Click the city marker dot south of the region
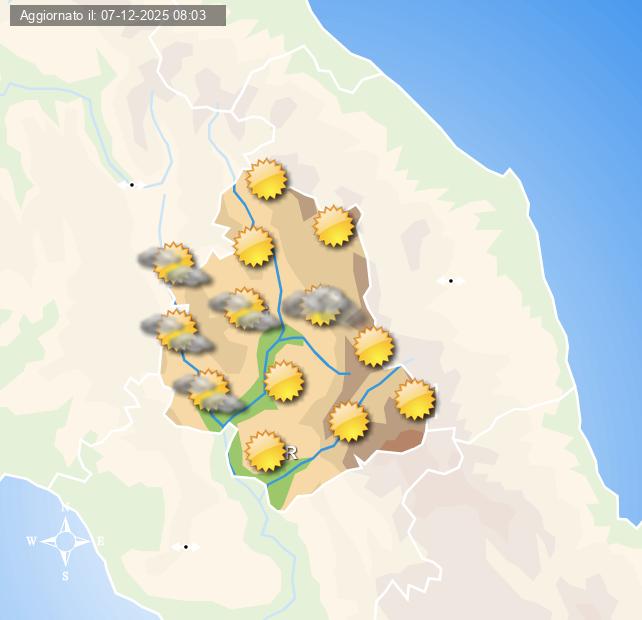Viewport: 642px width, 620px height. [x=185, y=546]
